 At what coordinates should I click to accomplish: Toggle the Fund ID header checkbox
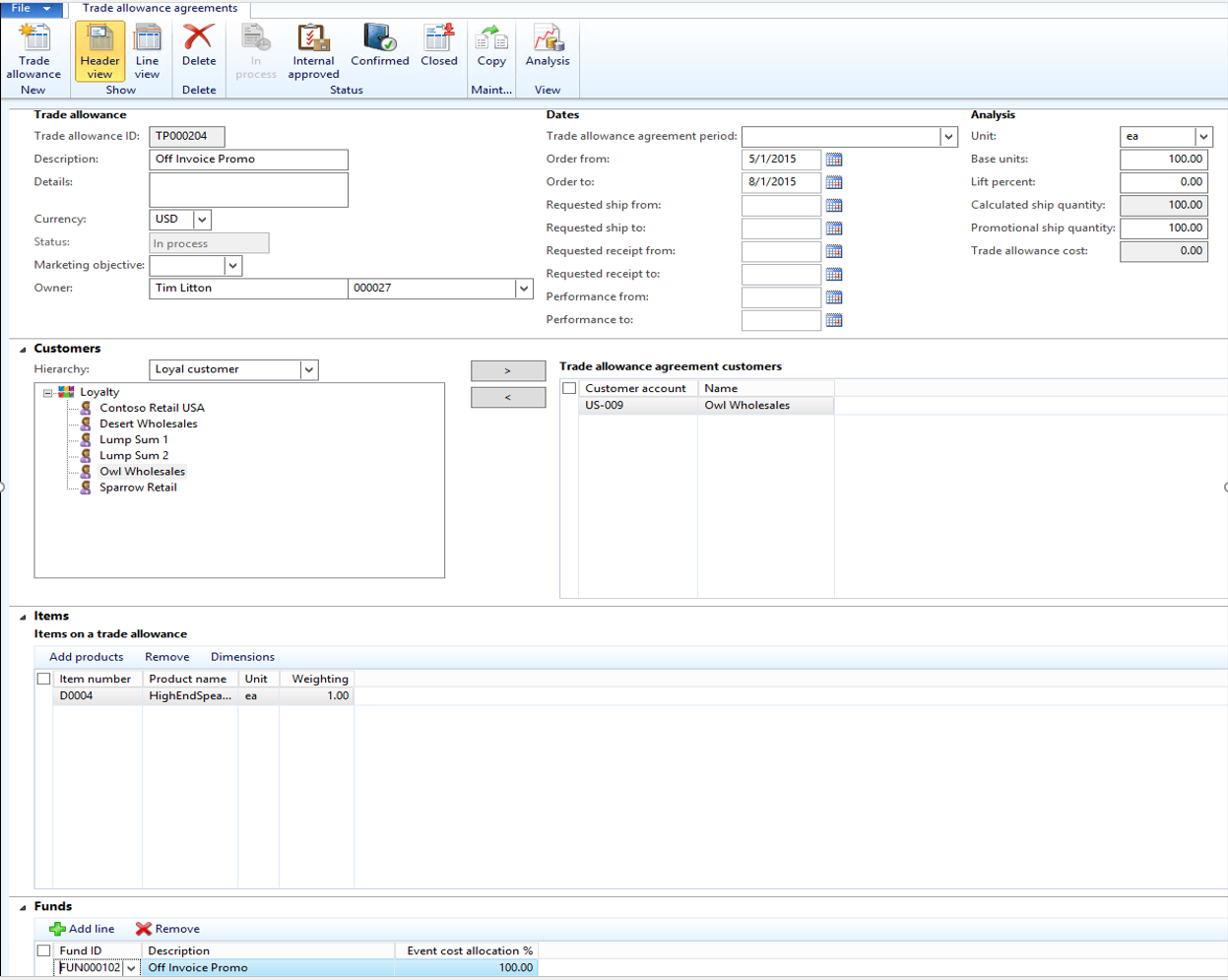pyautogui.click(x=43, y=950)
